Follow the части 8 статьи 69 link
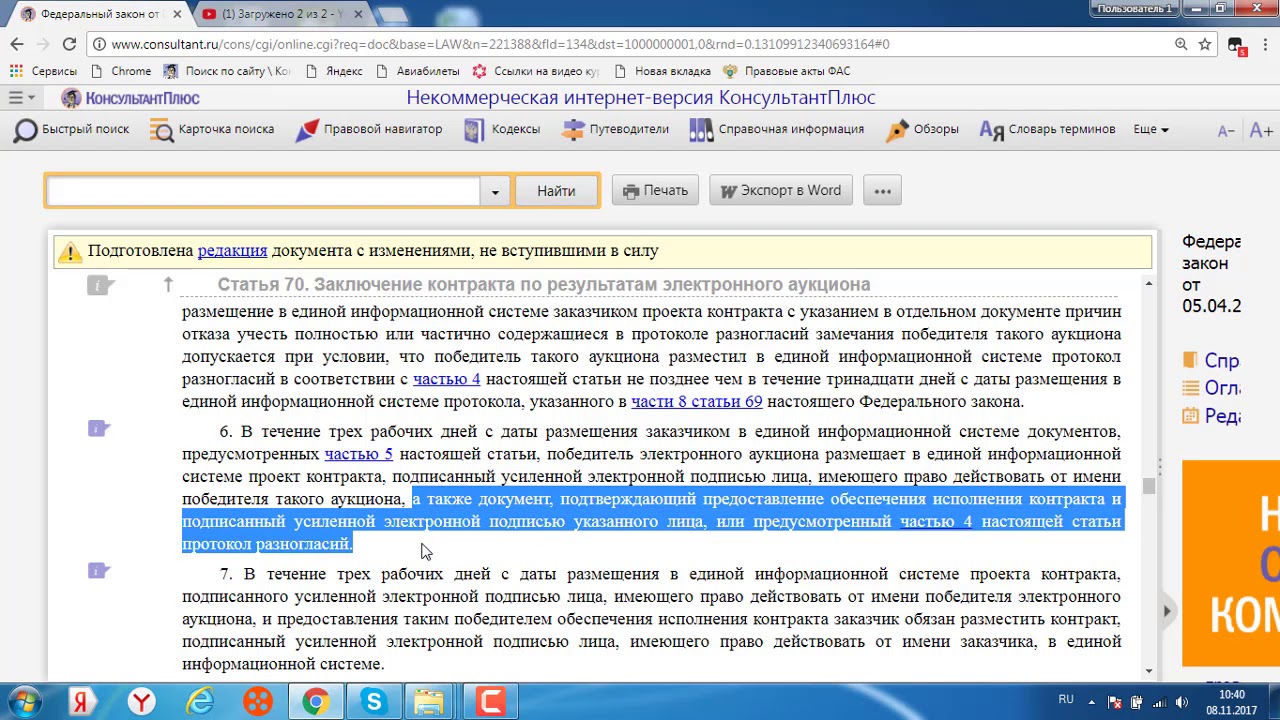Screen dimensions: 1280x720 click(697, 401)
